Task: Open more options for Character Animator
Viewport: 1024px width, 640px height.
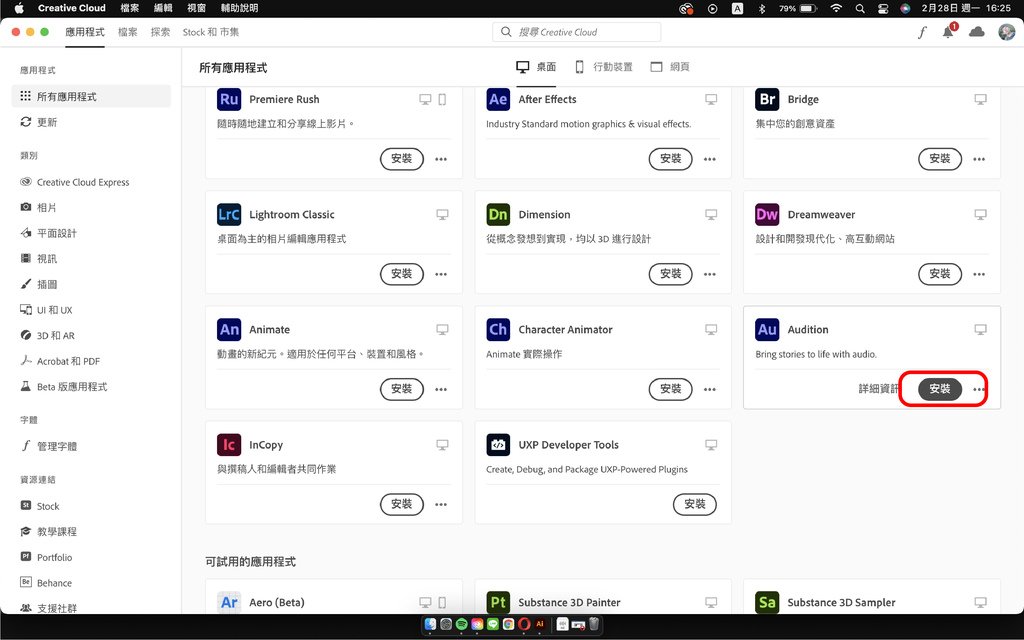Action: pos(710,389)
